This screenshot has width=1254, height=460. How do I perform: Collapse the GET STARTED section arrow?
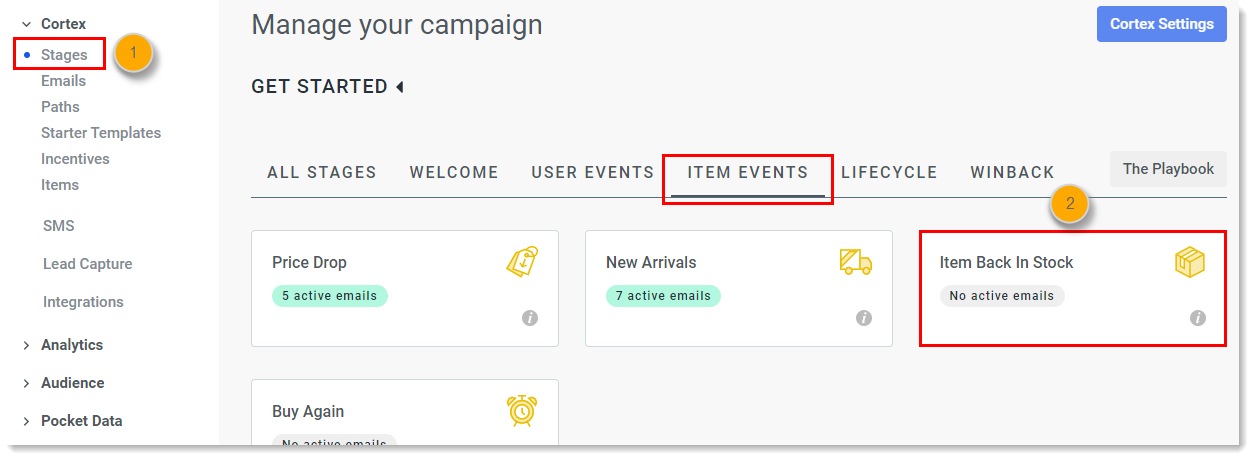(400, 87)
